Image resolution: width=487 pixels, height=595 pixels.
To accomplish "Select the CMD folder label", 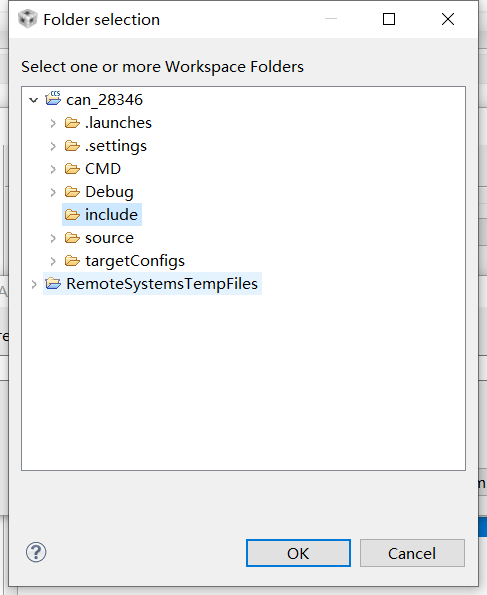I will click(x=103, y=169).
